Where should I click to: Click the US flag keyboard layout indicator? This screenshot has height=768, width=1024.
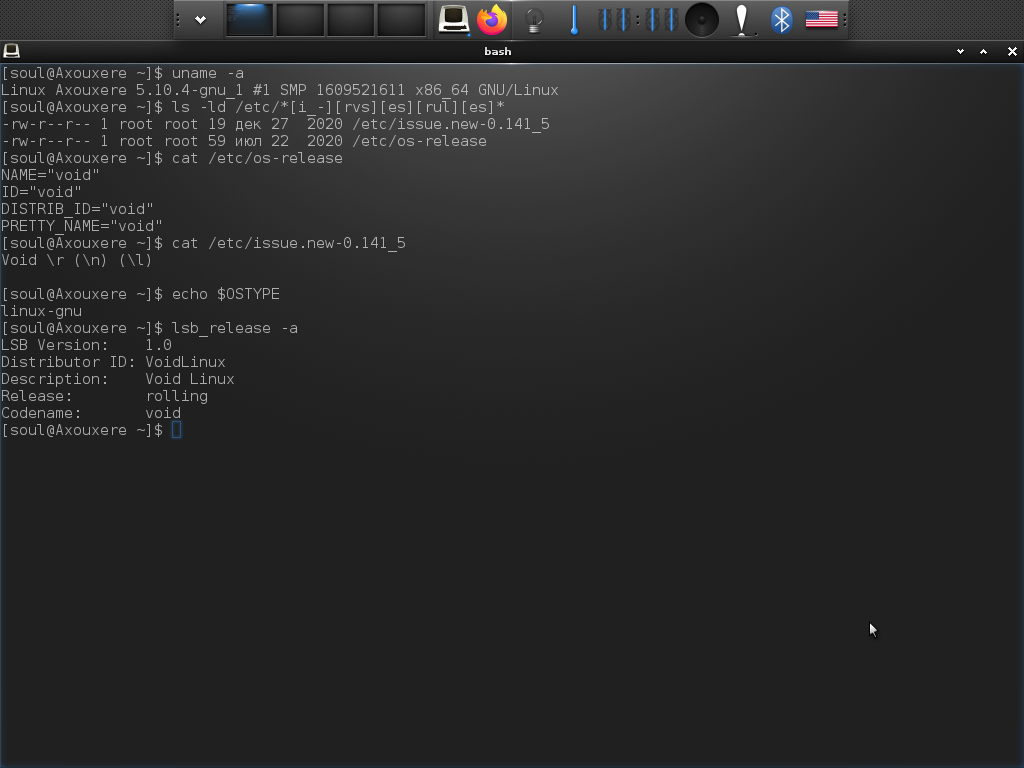coord(822,20)
